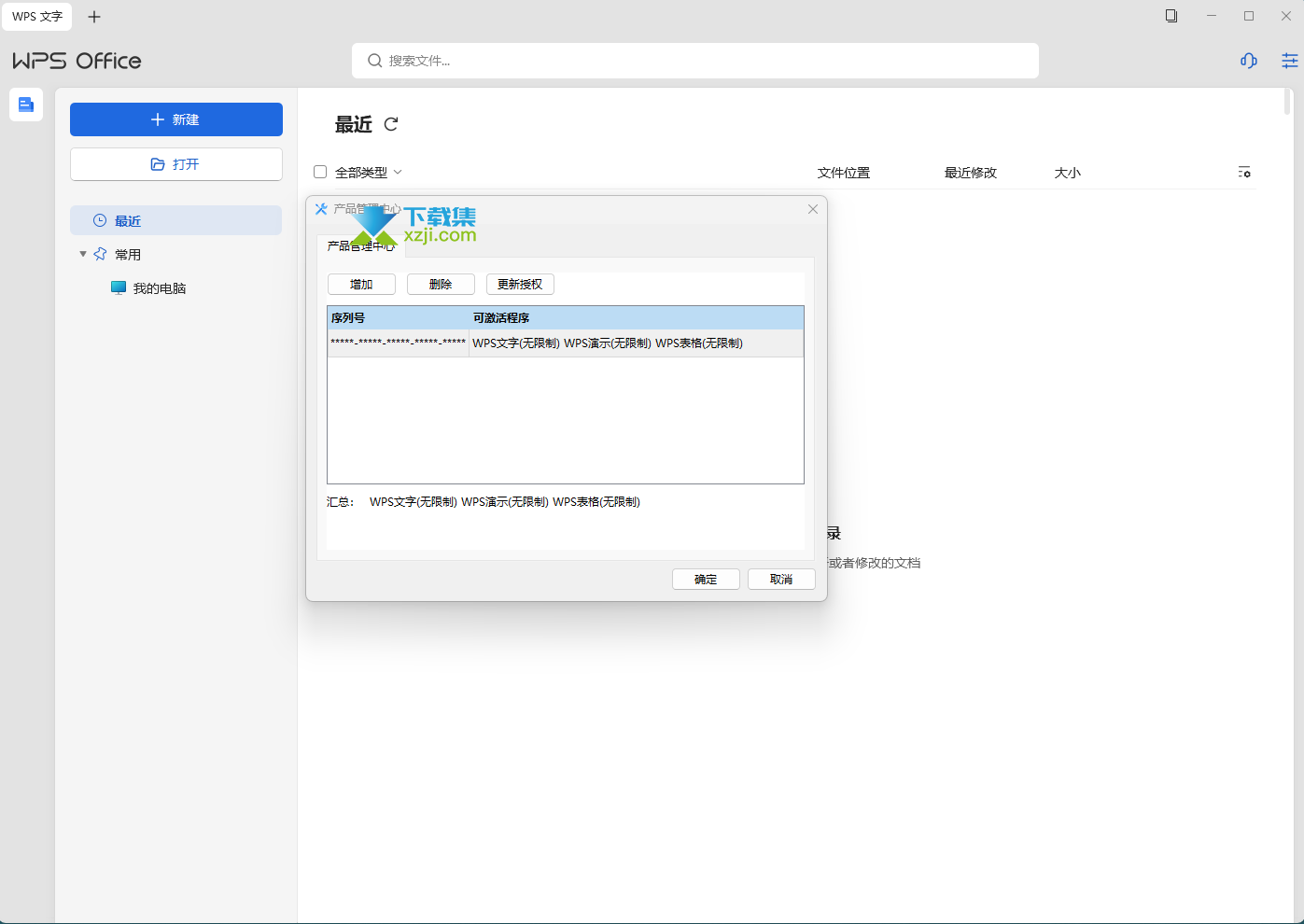This screenshot has height=924, width=1304.
Task: Click the 新建 button
Action: click(x=176, y=119)
